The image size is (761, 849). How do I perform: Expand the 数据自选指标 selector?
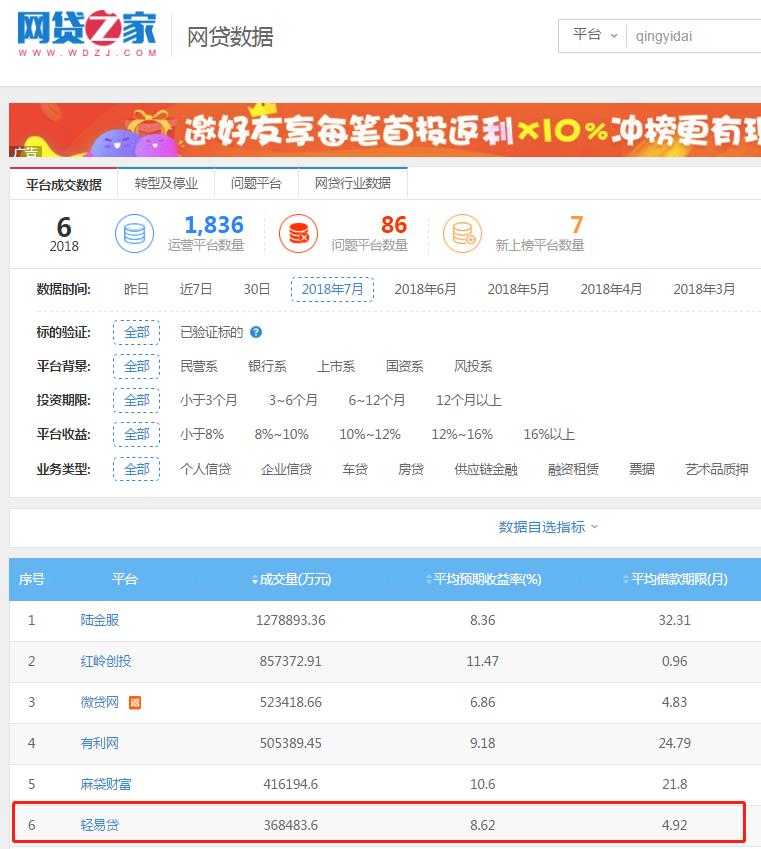[x=548, y=527]
